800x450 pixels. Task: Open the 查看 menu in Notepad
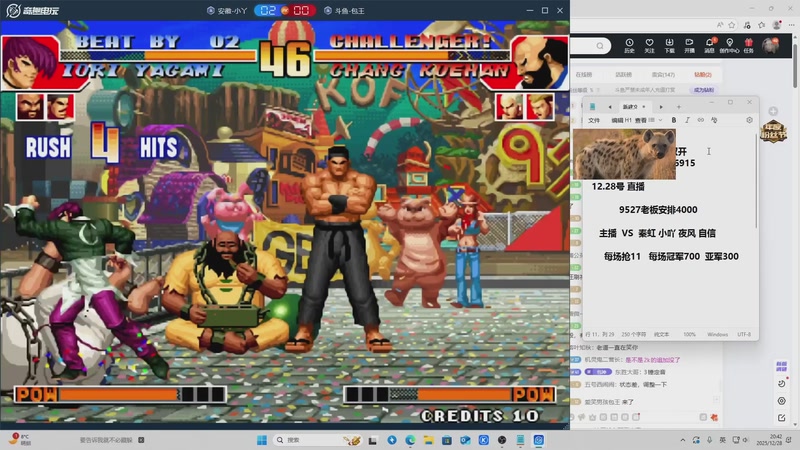click(640, 120)
